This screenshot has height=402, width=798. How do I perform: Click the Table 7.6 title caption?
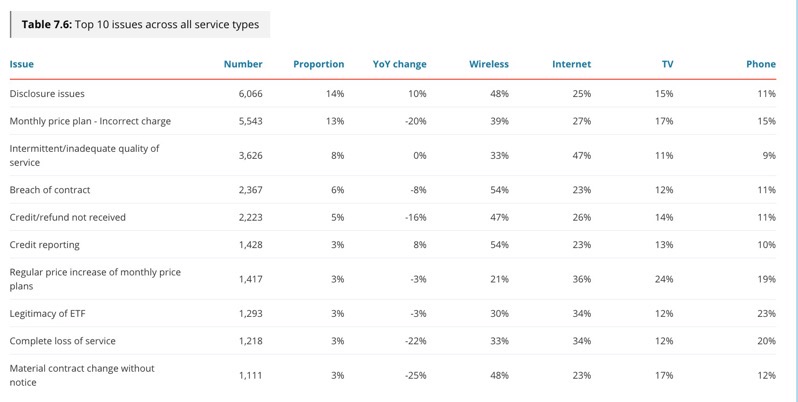pos(140,24)
